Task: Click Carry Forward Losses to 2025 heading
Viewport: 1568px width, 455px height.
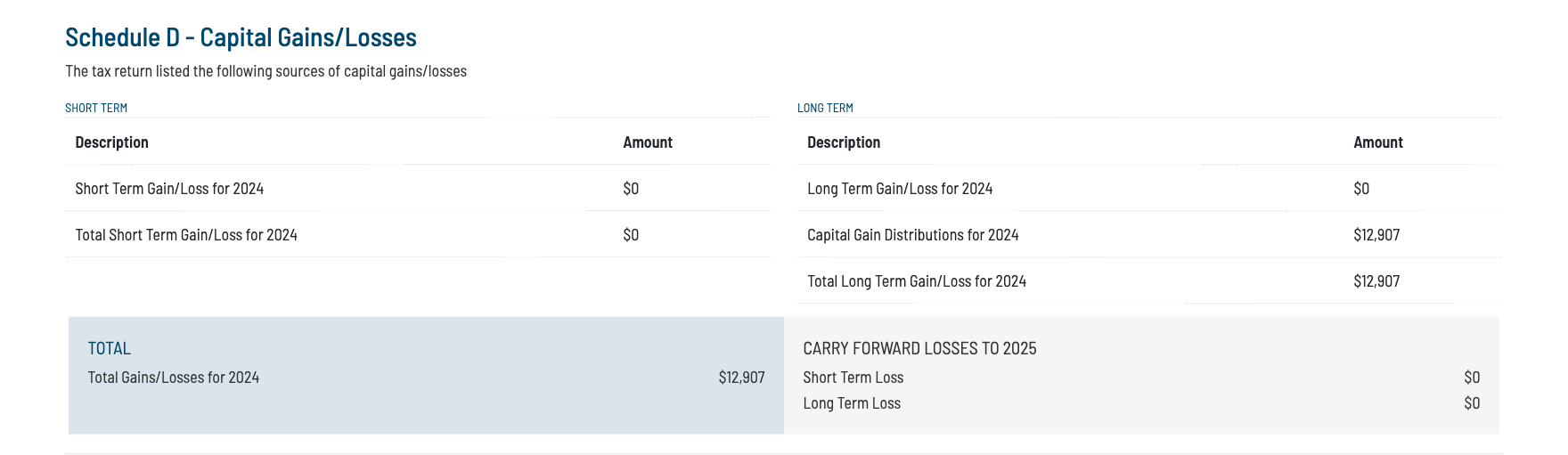Action: tap(919, 348)
